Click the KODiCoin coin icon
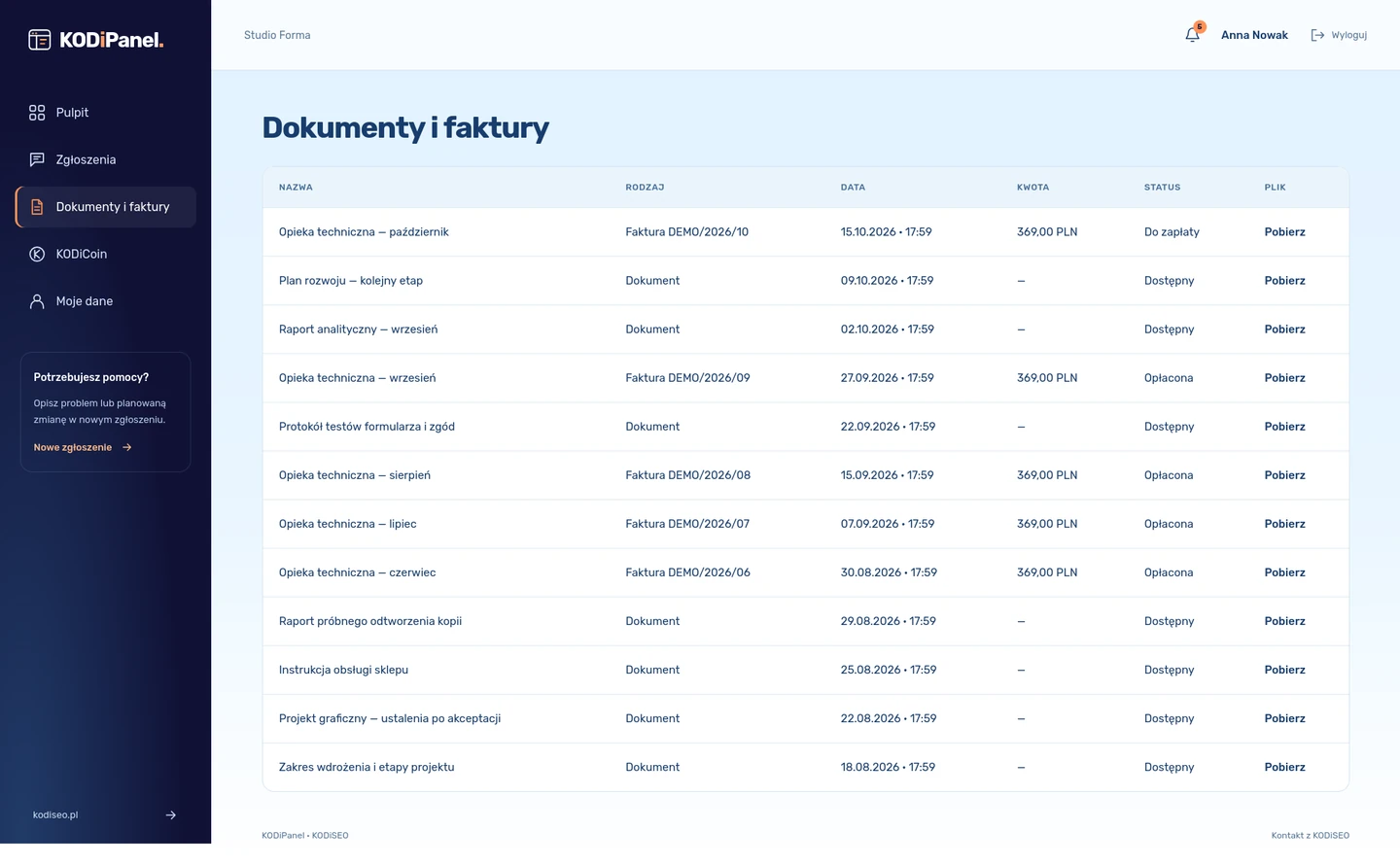1400x866 pixels. [x=37, y=254]
